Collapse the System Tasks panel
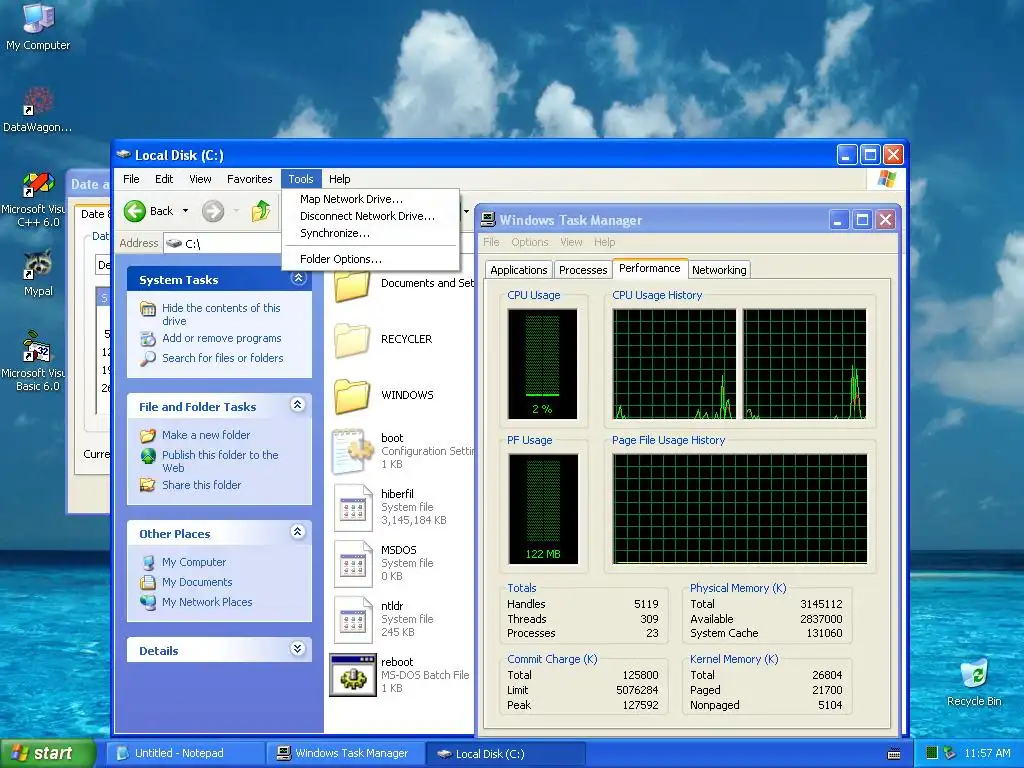Image resolution: width=1024 pixels, height=768 pixels. point(298,279)
